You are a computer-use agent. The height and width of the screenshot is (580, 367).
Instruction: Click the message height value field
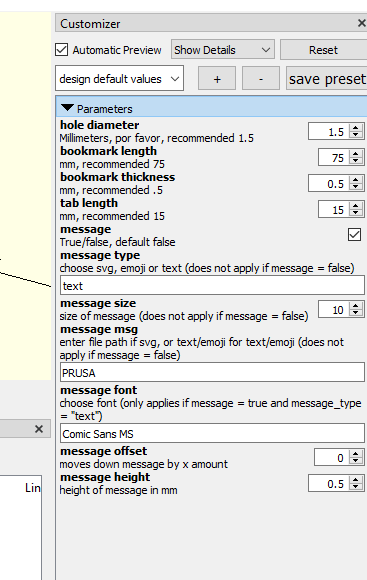point(329,483)
